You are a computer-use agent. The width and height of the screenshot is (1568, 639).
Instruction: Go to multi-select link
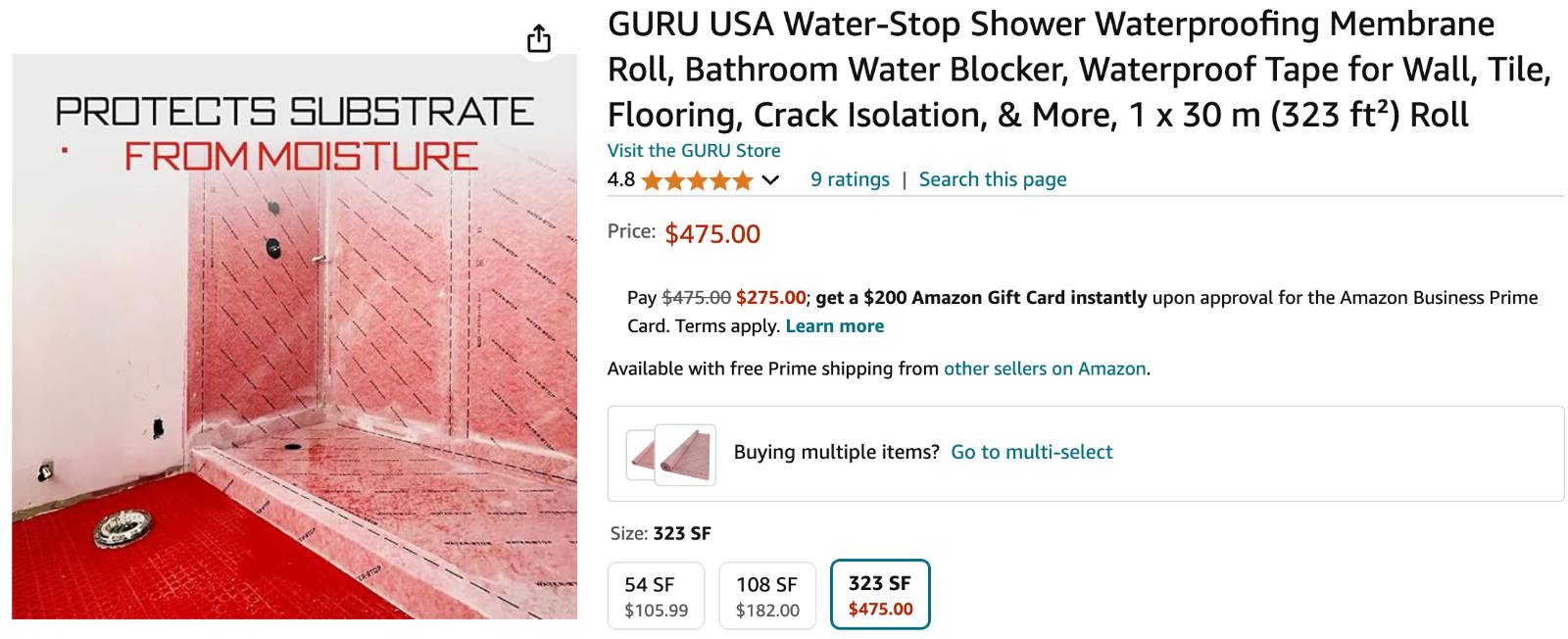1031,452
